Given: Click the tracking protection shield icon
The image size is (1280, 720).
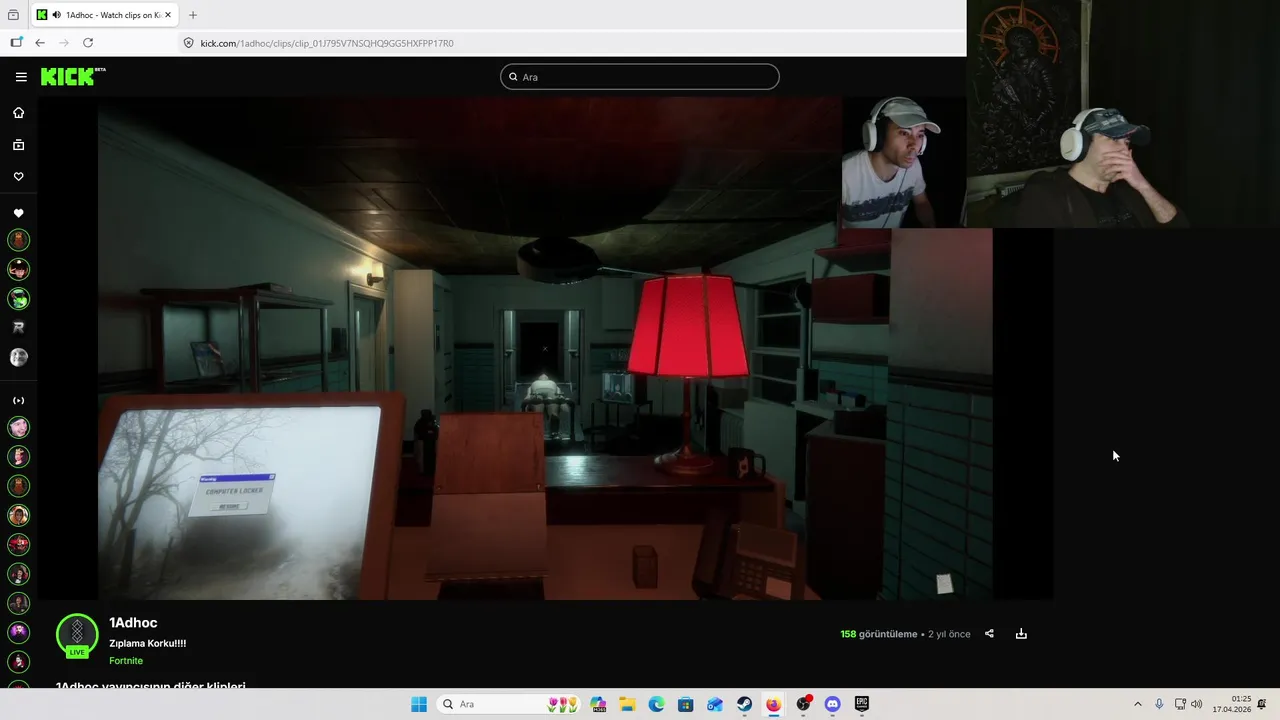Looking at the screenshot, I should (x=188, y=43).
